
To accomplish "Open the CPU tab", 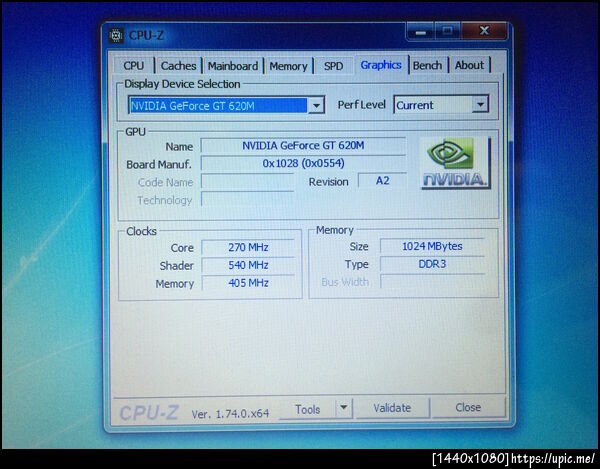I will [134, 65].
